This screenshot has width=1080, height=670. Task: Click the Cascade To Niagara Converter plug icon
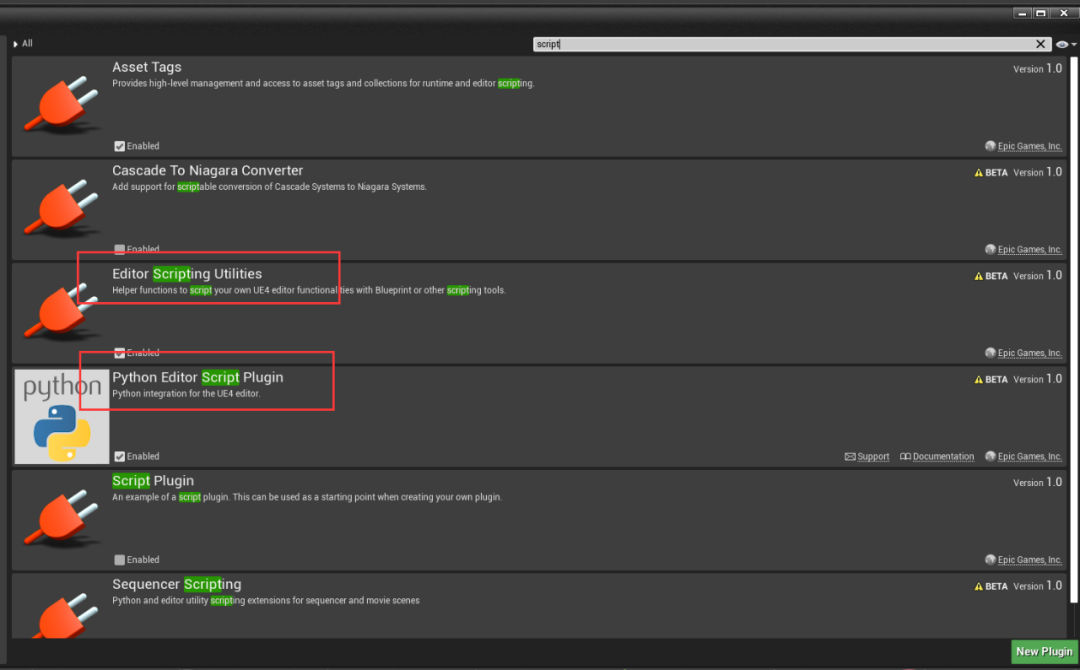[61, 209]
